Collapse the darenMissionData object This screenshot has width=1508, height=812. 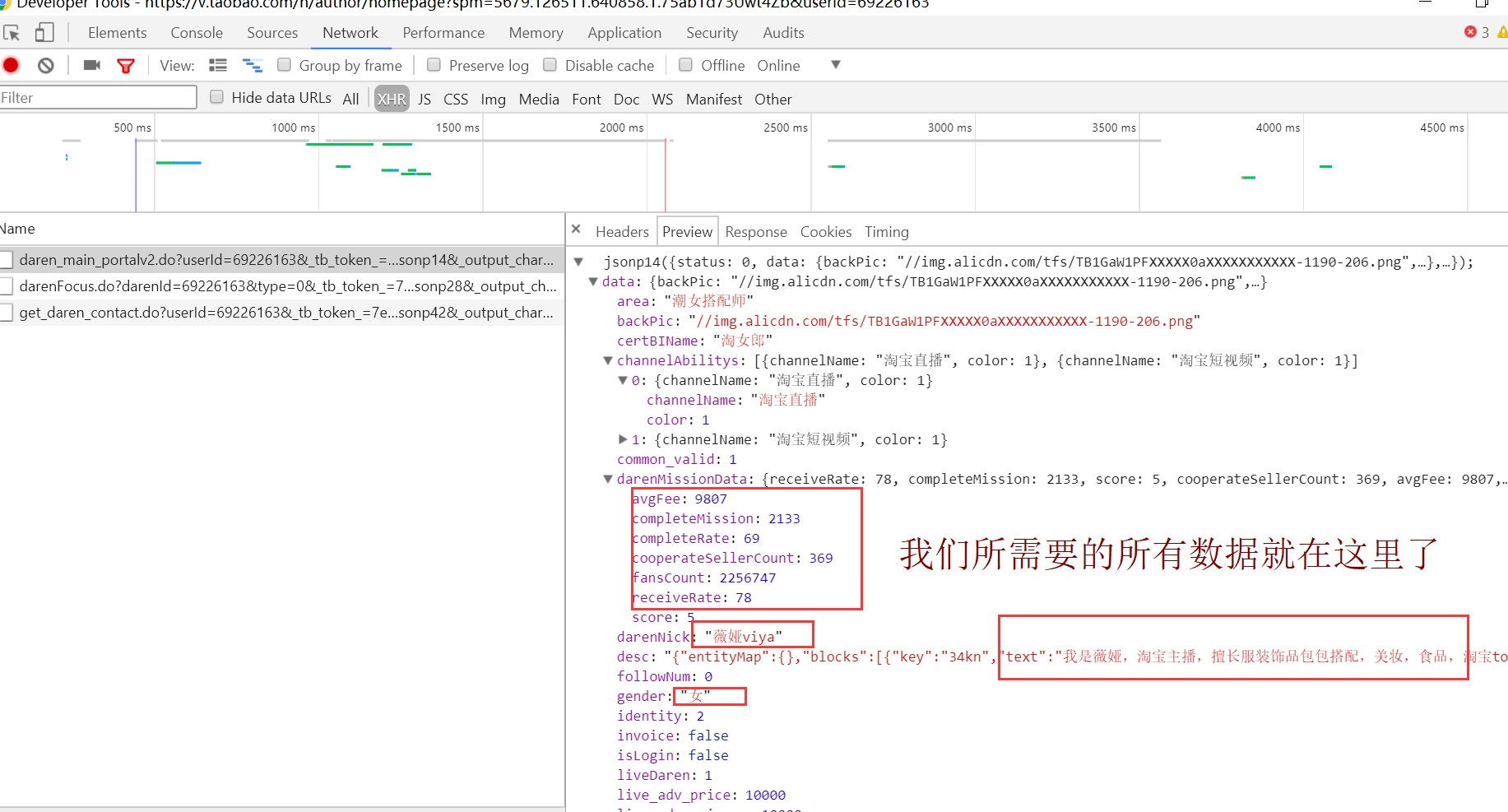pyautogui.click(x=608, y=479)
